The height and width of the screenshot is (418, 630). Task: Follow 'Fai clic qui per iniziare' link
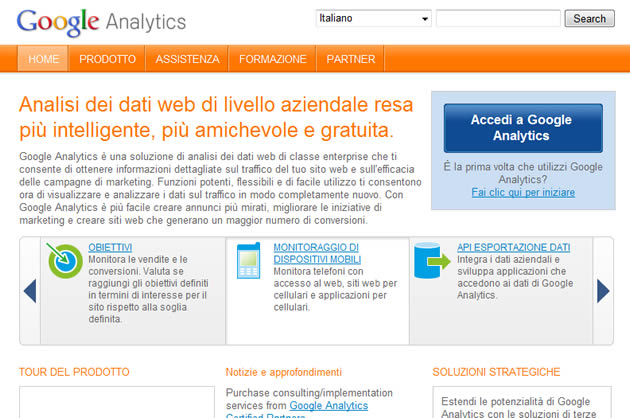(523, 193)
